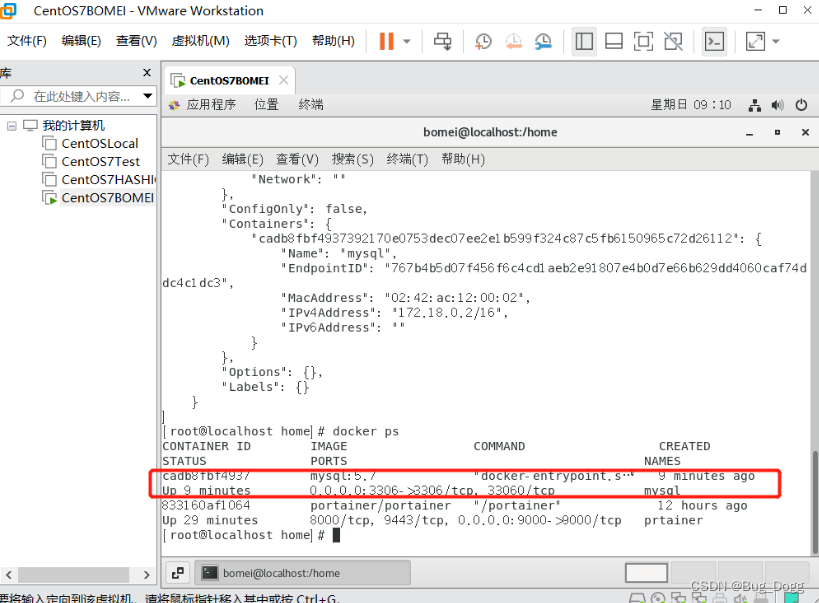This screenshot has height=603, width=819.
Task: Open terminal 帮助(H) menu
Action: click(x=463, y=159)
